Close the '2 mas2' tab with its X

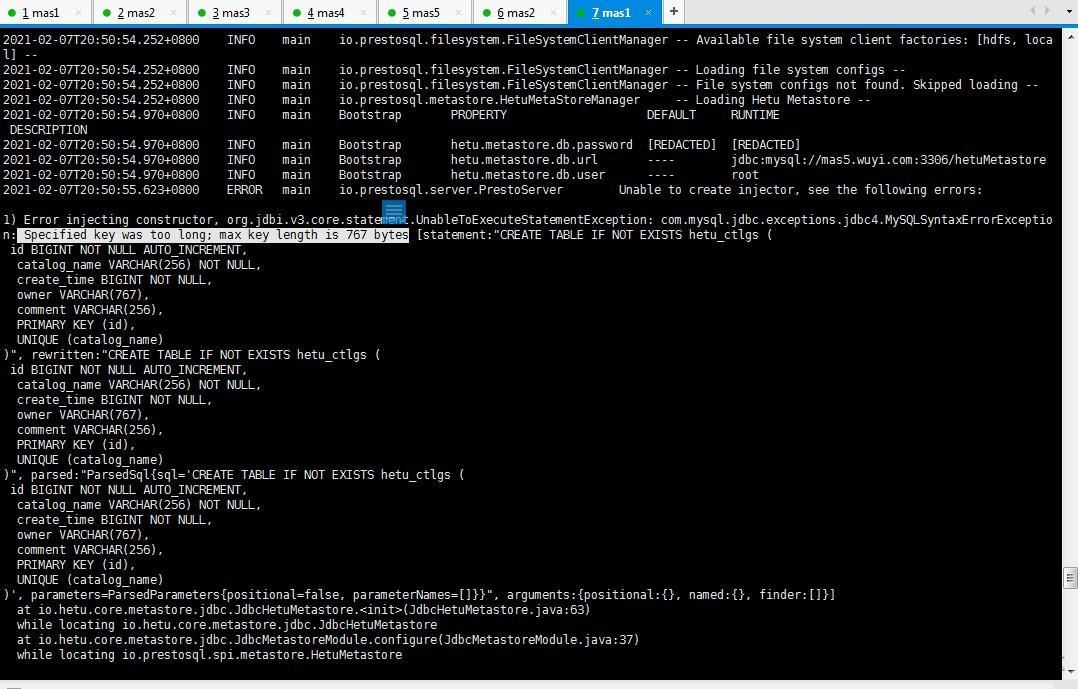click(173, 12)
